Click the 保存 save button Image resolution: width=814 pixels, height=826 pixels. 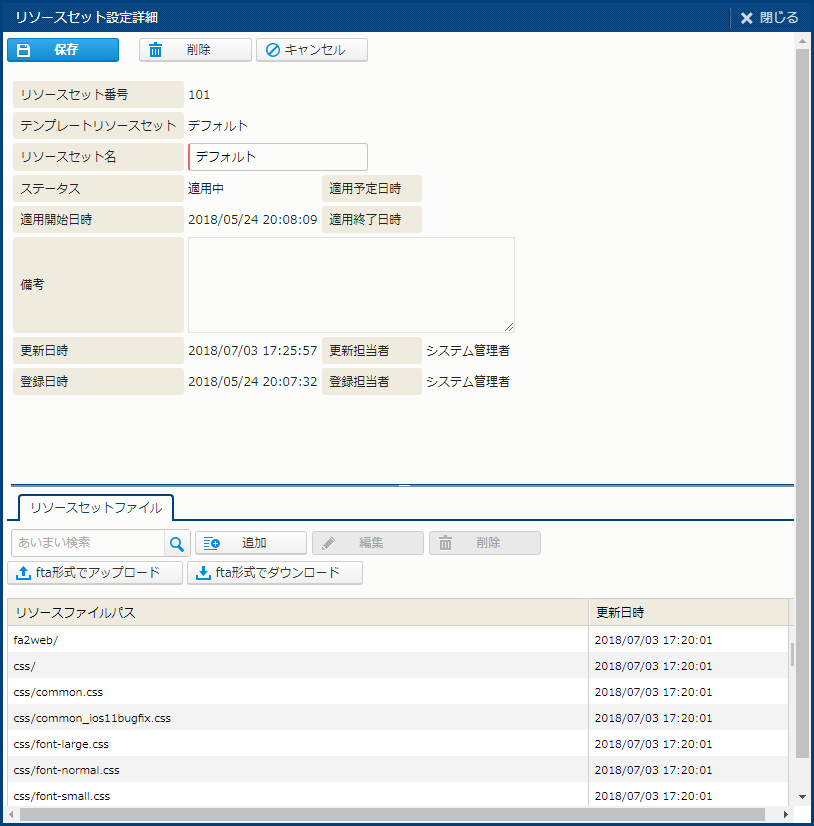[63, 50]
